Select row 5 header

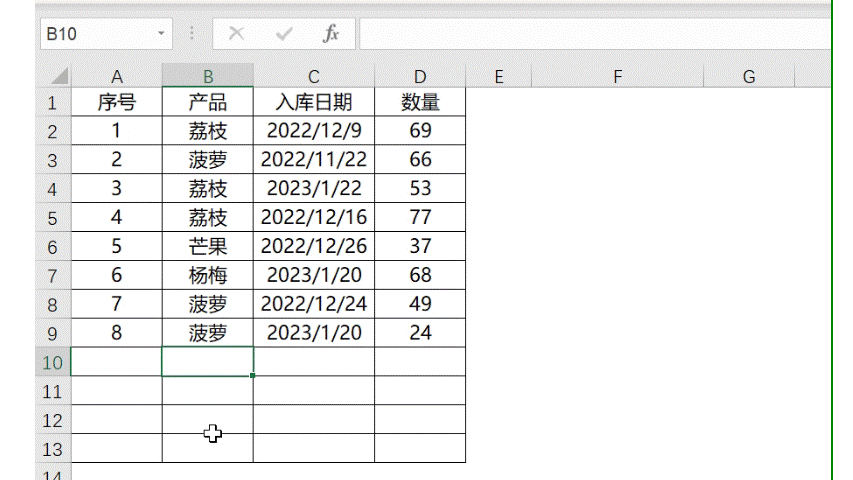[x=52, y=218]
